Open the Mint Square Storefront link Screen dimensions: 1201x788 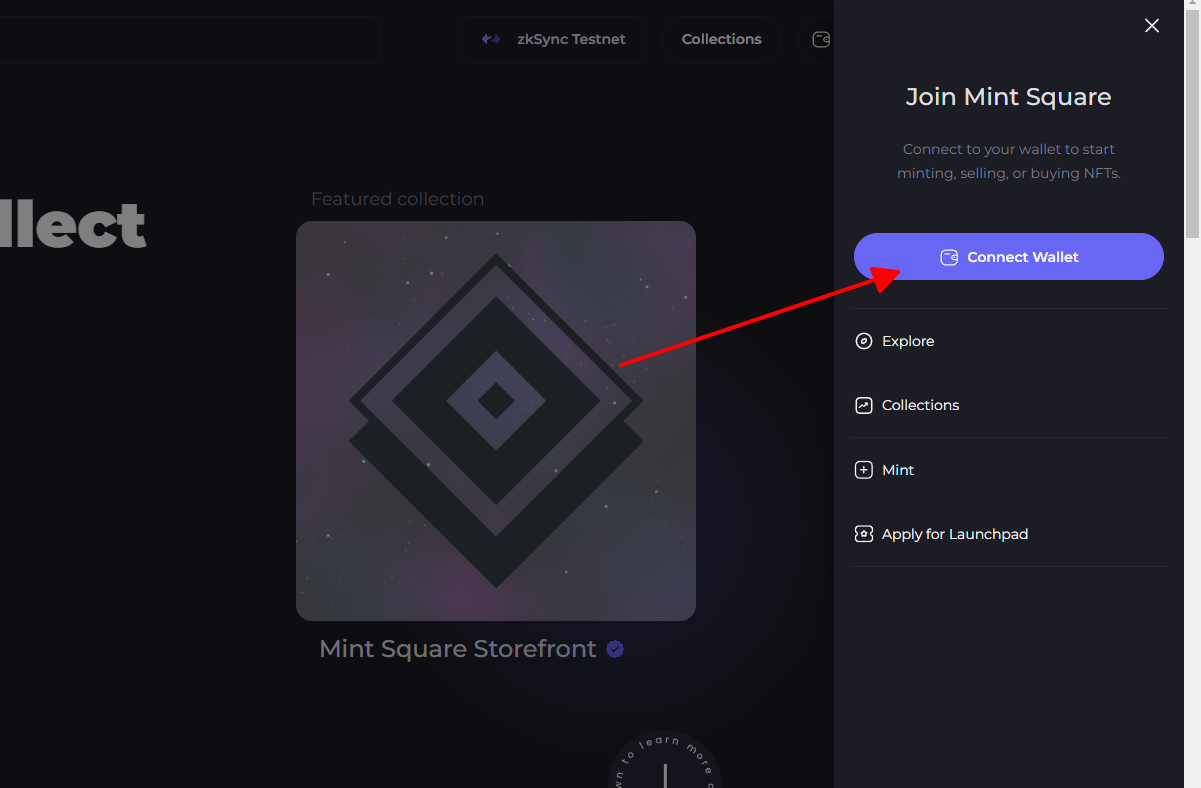coord(458,649)
